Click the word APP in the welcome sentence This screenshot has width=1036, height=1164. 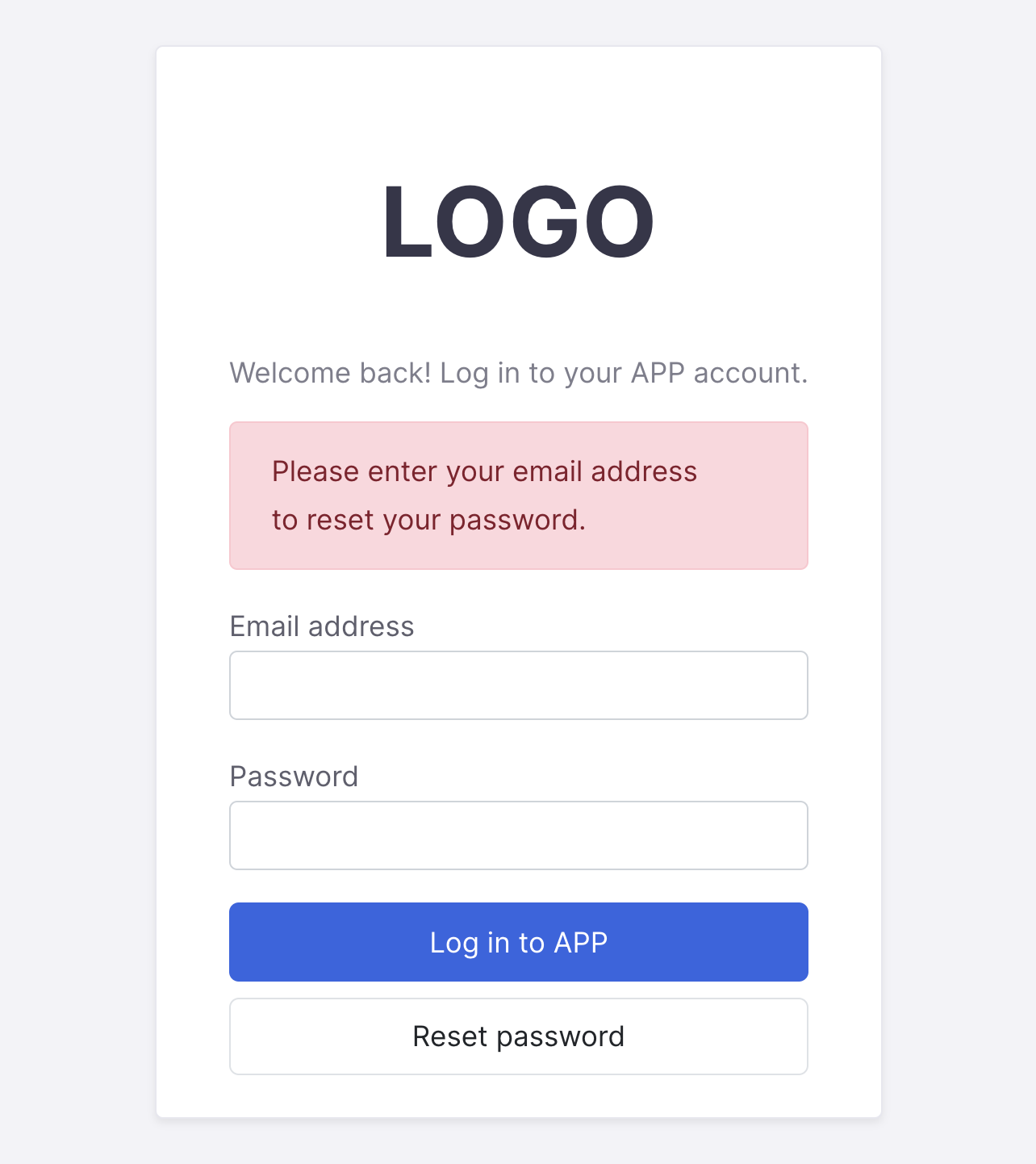tap(658, 373)
